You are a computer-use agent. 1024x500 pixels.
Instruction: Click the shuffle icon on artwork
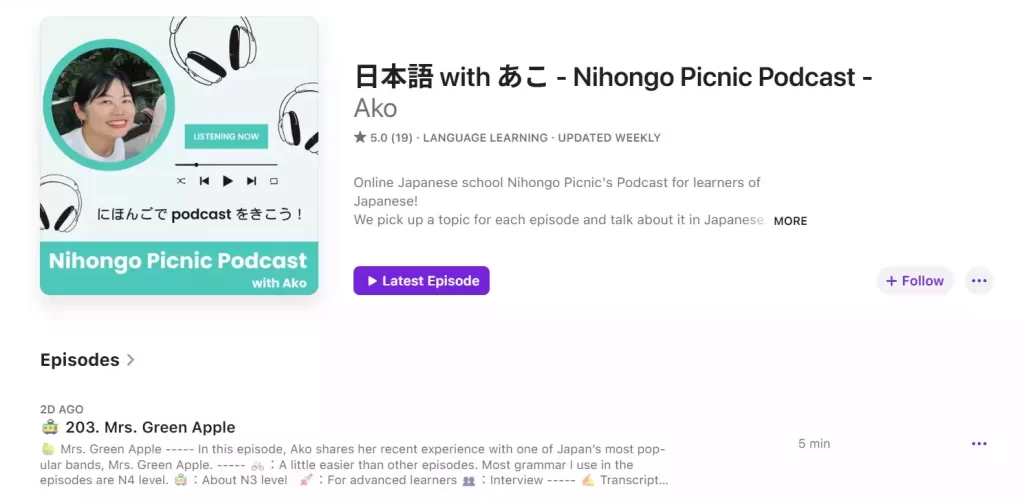(182, 181)
